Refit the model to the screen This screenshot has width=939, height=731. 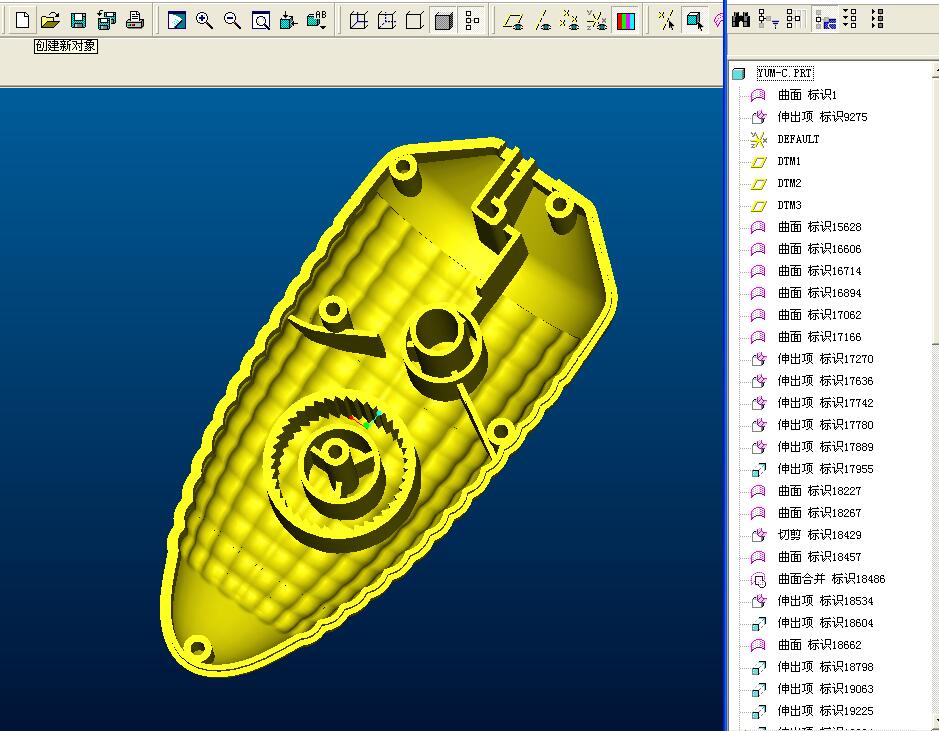point(261,20)
